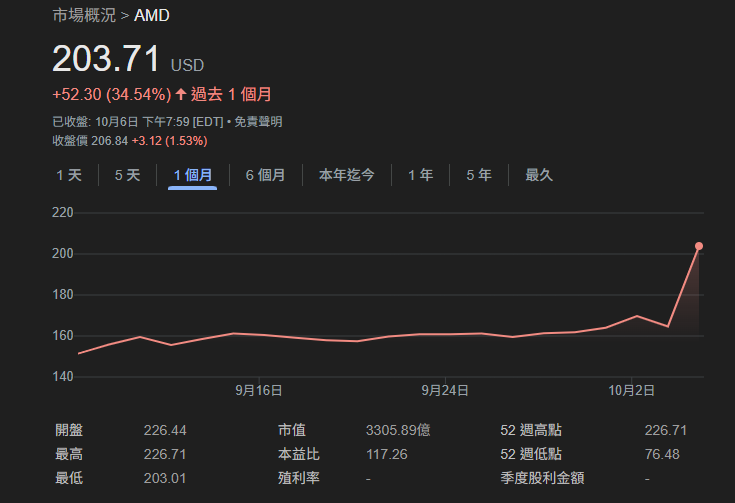This screenshot has width=735, height=503.
Task: Click the 10月2日 date on chart axis
Action: (x=632, y=390)
